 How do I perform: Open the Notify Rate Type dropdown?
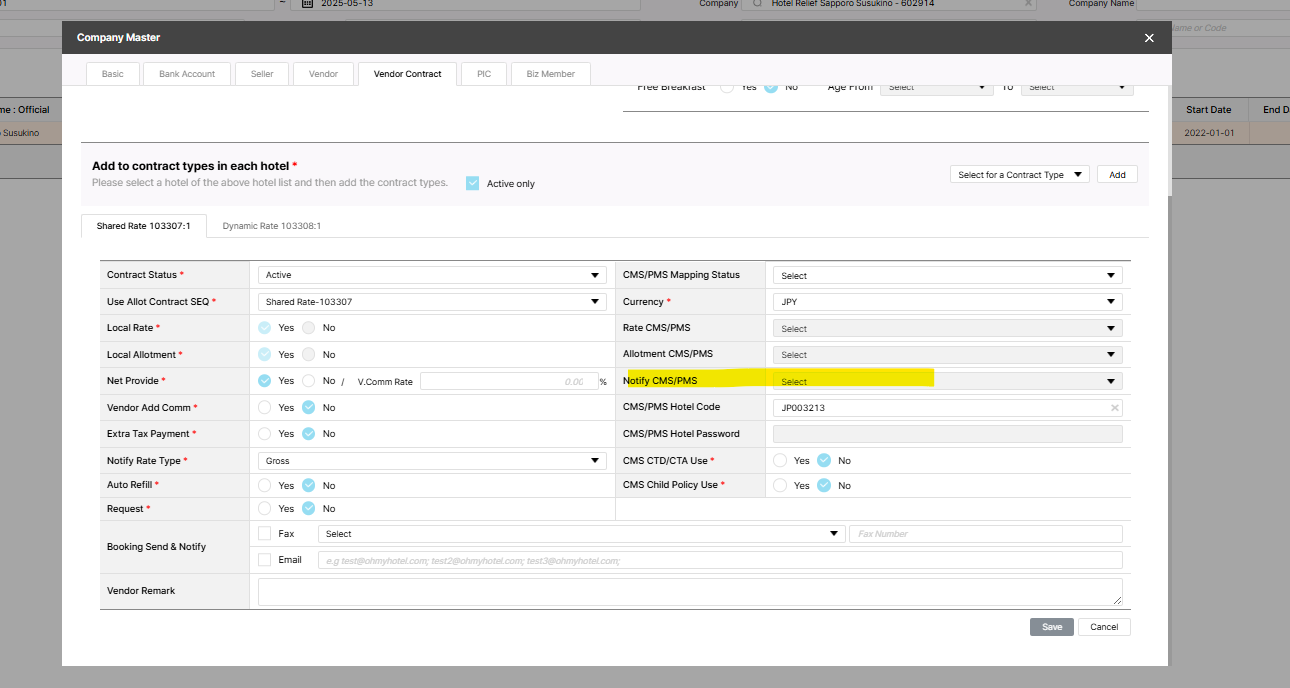431,461
